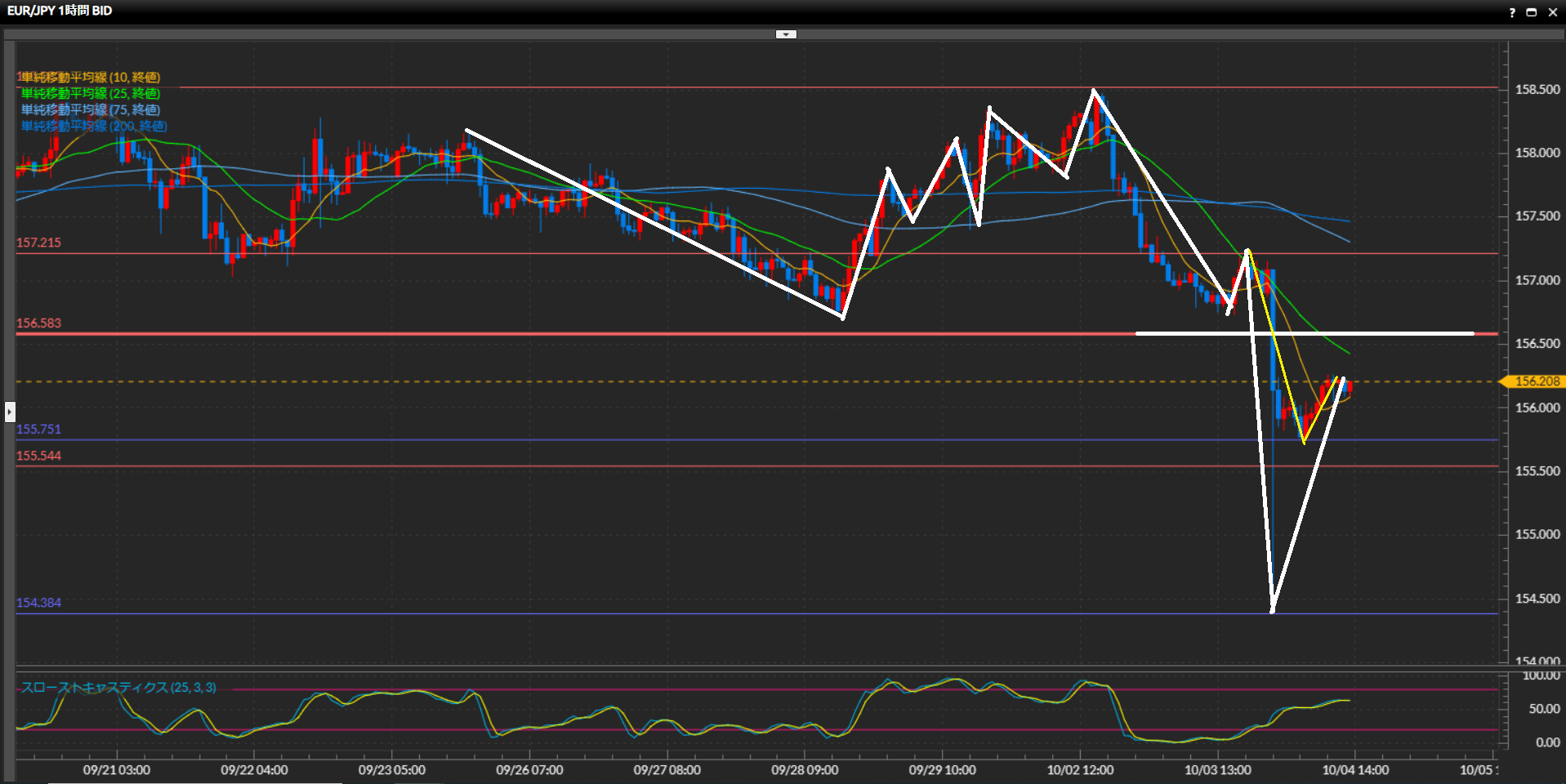Click the EUR/JPY 1時間 BID title

click(60, 11)
